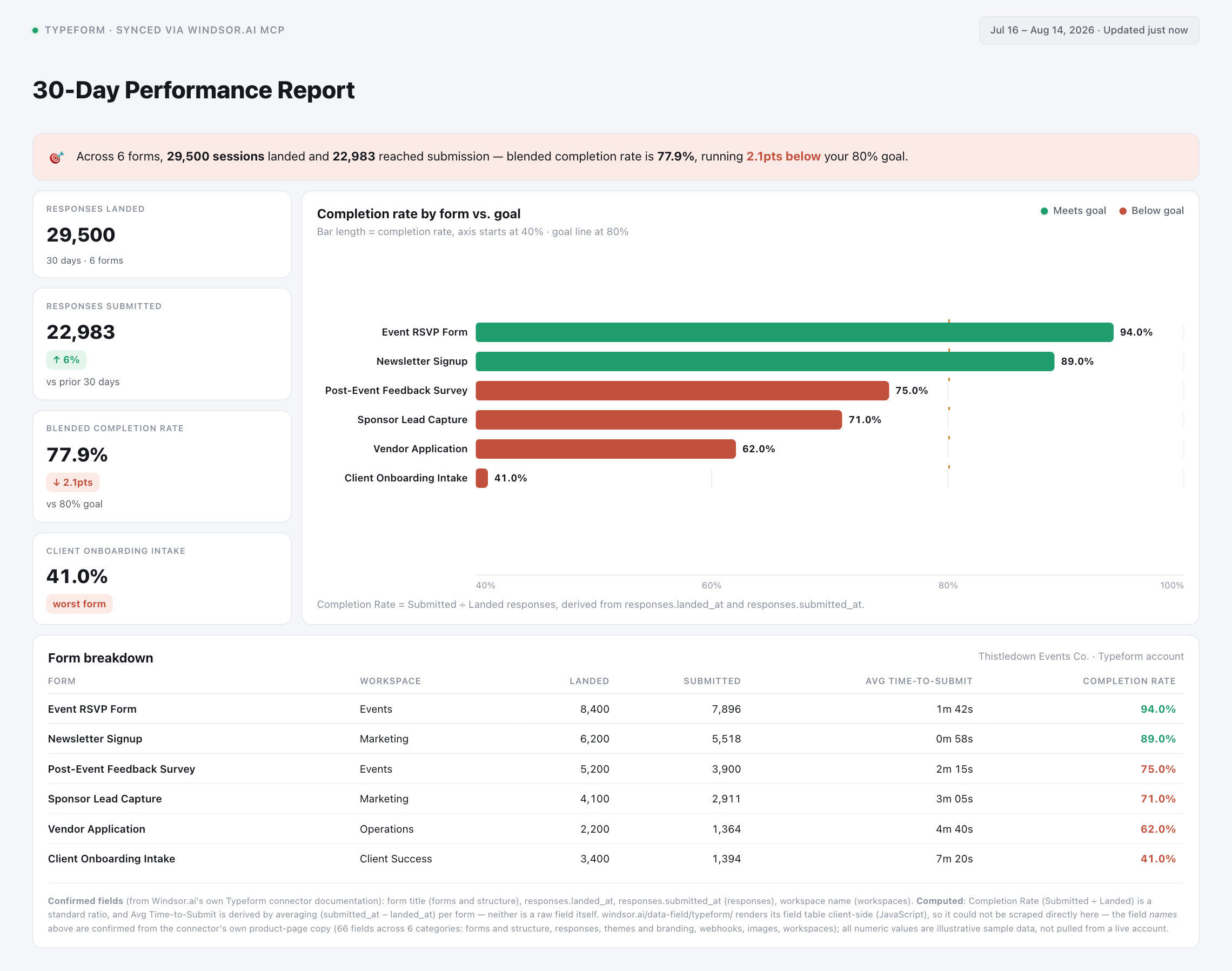Click the down 2.1pts badge
Screen dimensions: 1232x971
click(73, 482)
